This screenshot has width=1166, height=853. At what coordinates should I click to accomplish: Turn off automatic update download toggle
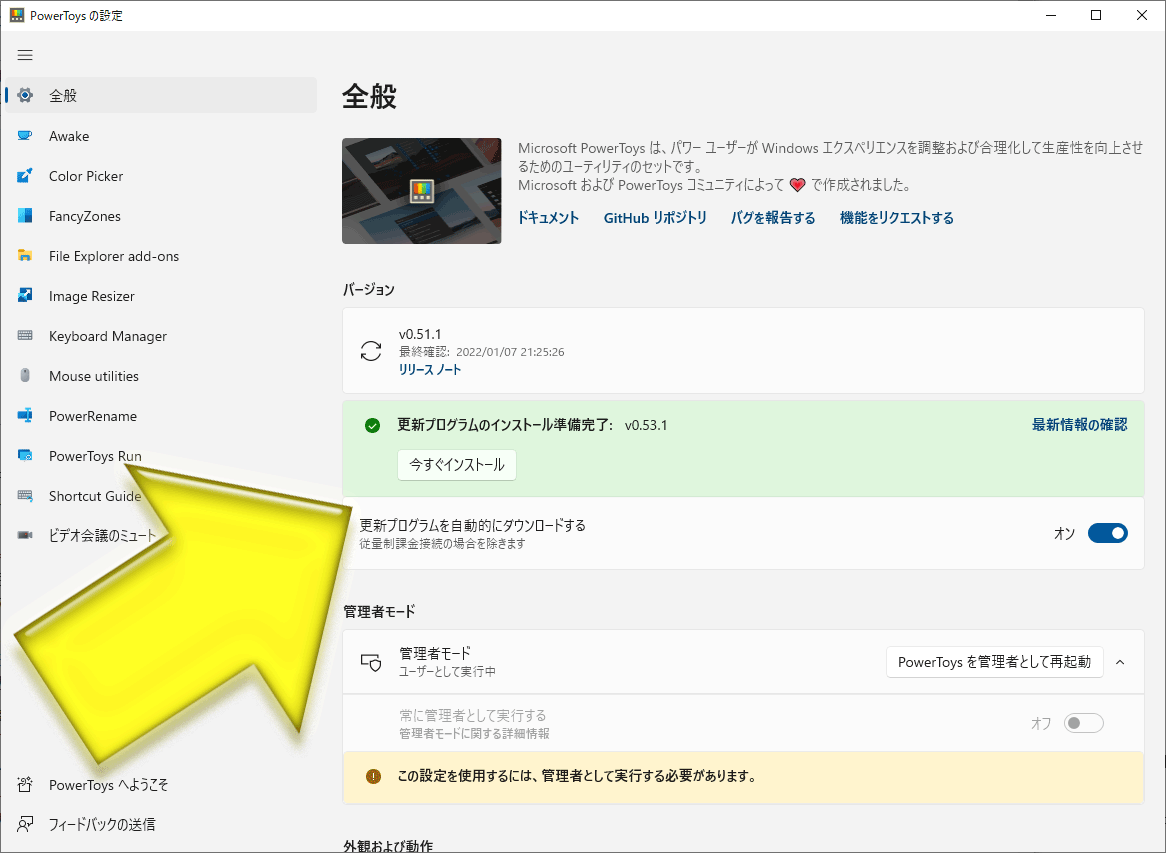(1108, 533)
